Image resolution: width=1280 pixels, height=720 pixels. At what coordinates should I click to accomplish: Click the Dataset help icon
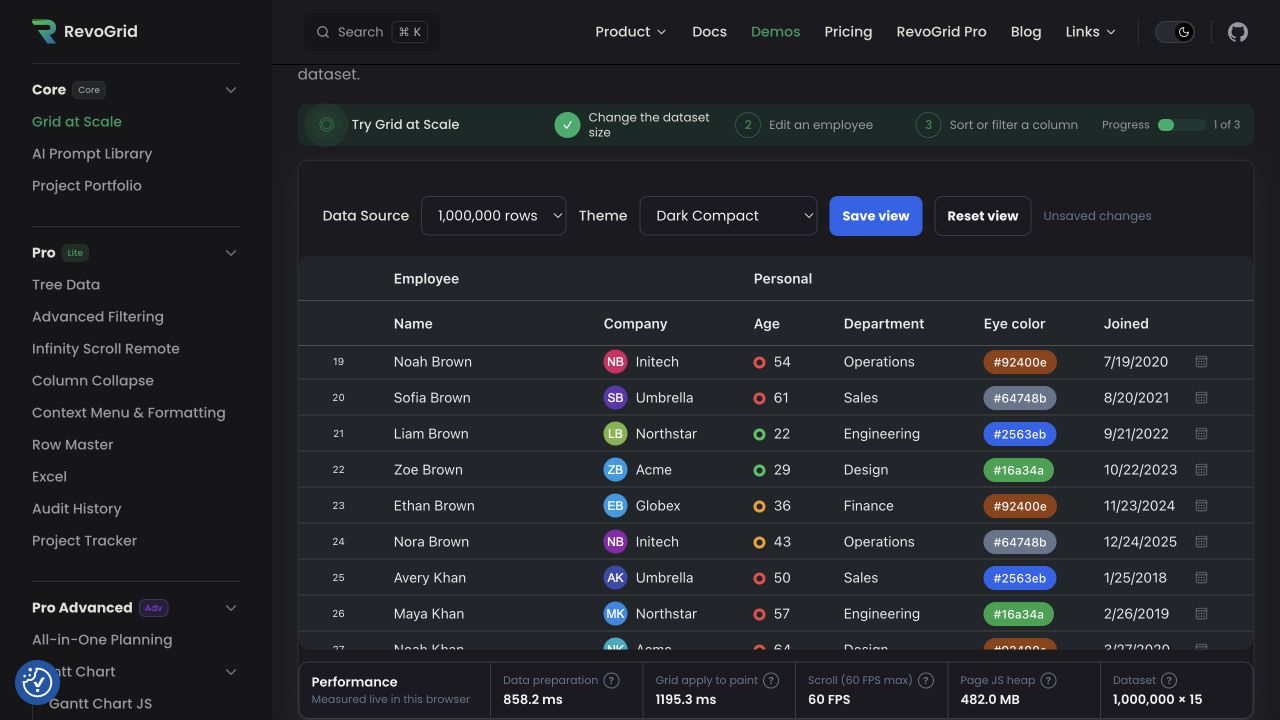pyautogui.click(x=1169, y=680)
